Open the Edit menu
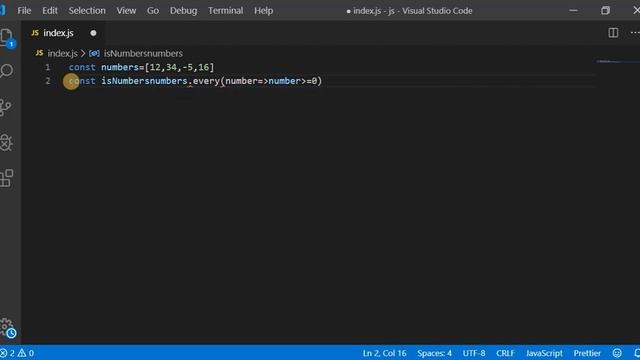Image resolution: width=640 pixels, height=360 pixels. tap(50, 11)
